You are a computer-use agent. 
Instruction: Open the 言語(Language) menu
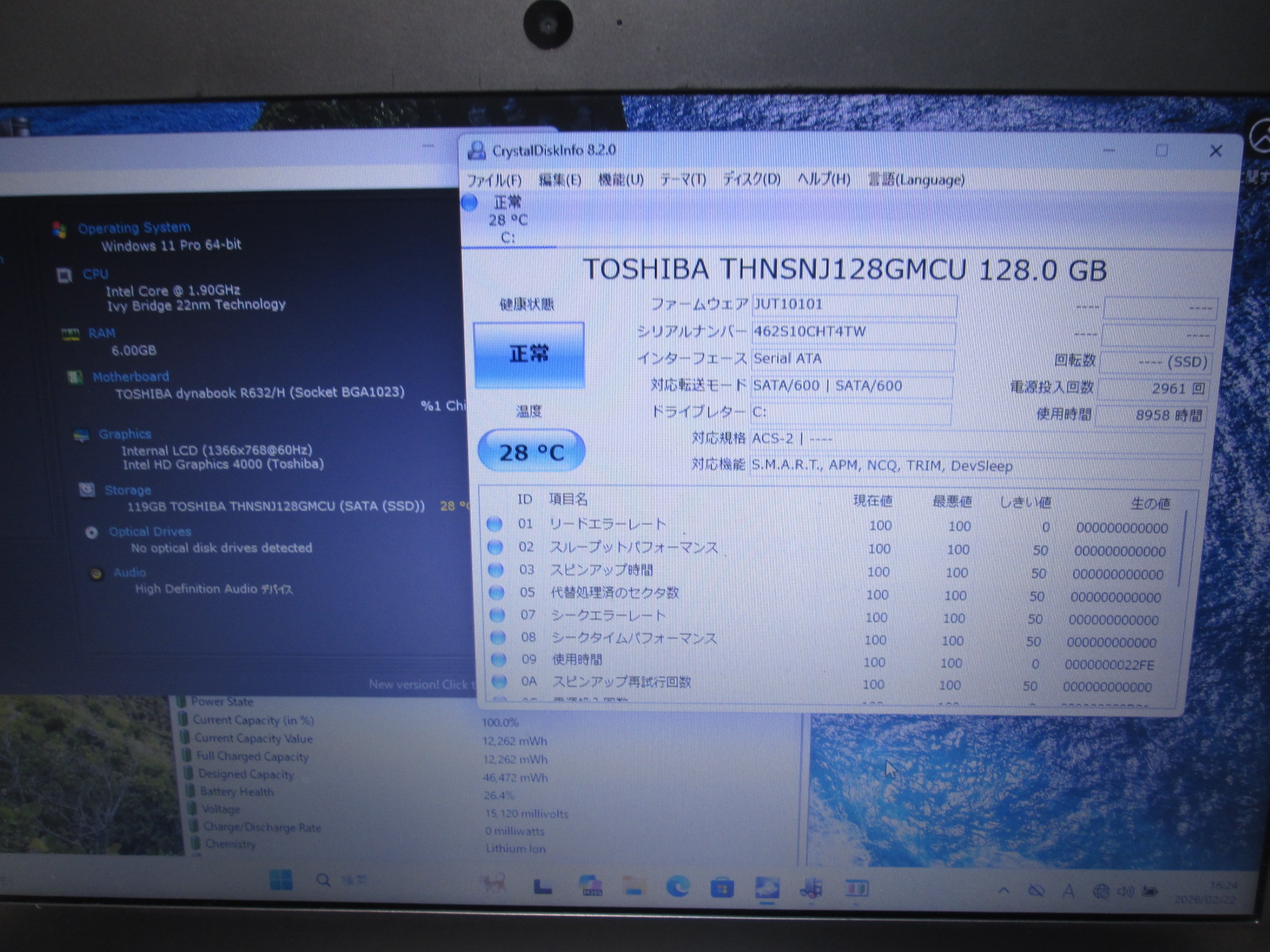point(916,180)
